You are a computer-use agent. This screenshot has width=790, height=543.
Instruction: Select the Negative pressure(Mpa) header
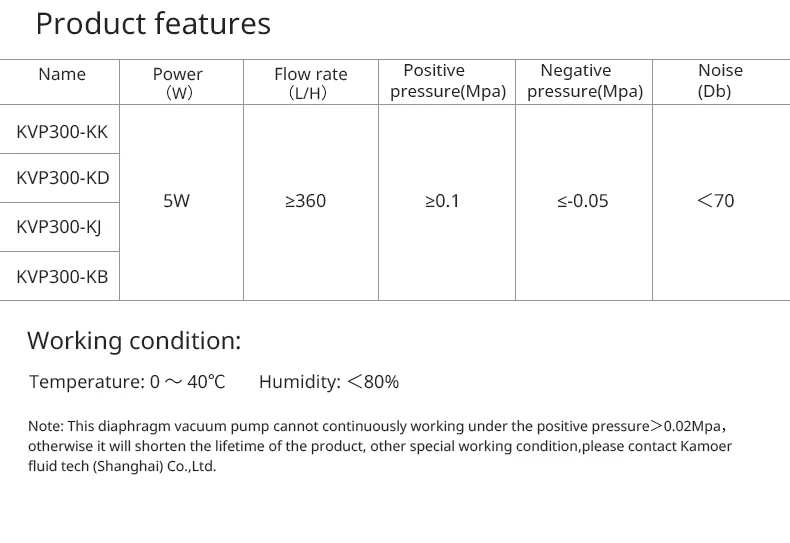(584, 81)
